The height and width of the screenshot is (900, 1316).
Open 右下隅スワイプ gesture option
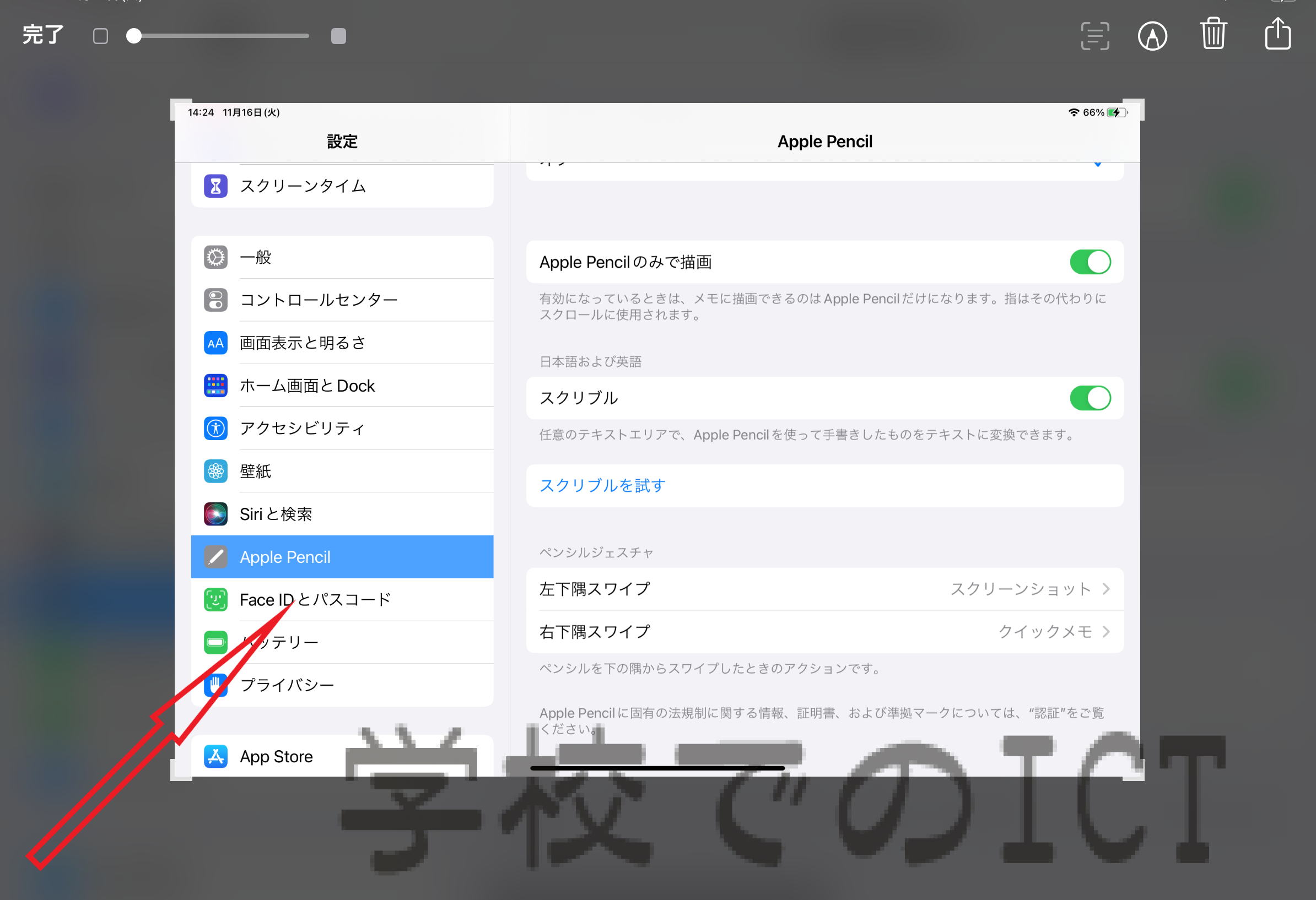(x=825, y=632)
